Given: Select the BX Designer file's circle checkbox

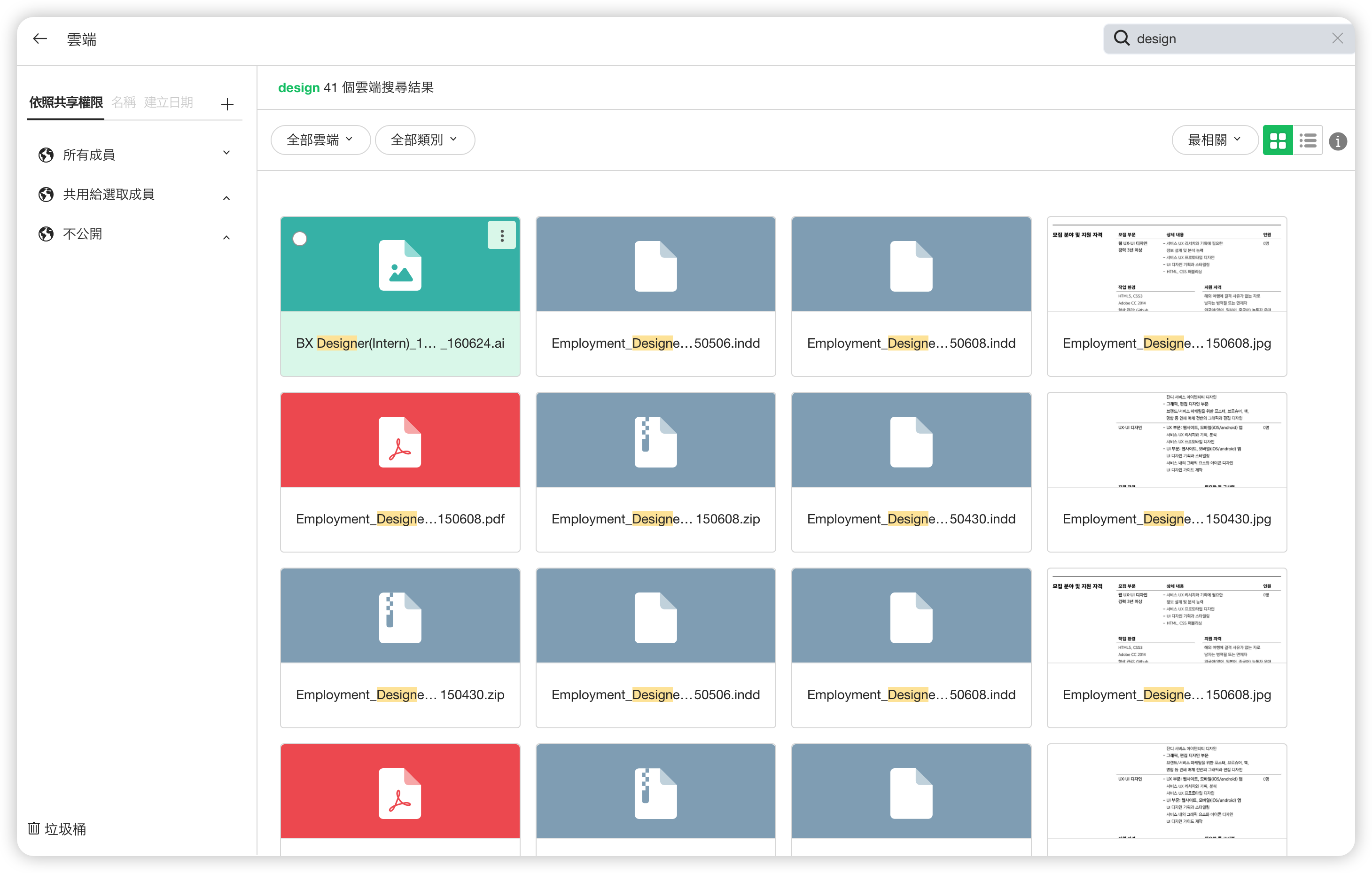Looking at the screenshot, I should [x=300, y=238].
